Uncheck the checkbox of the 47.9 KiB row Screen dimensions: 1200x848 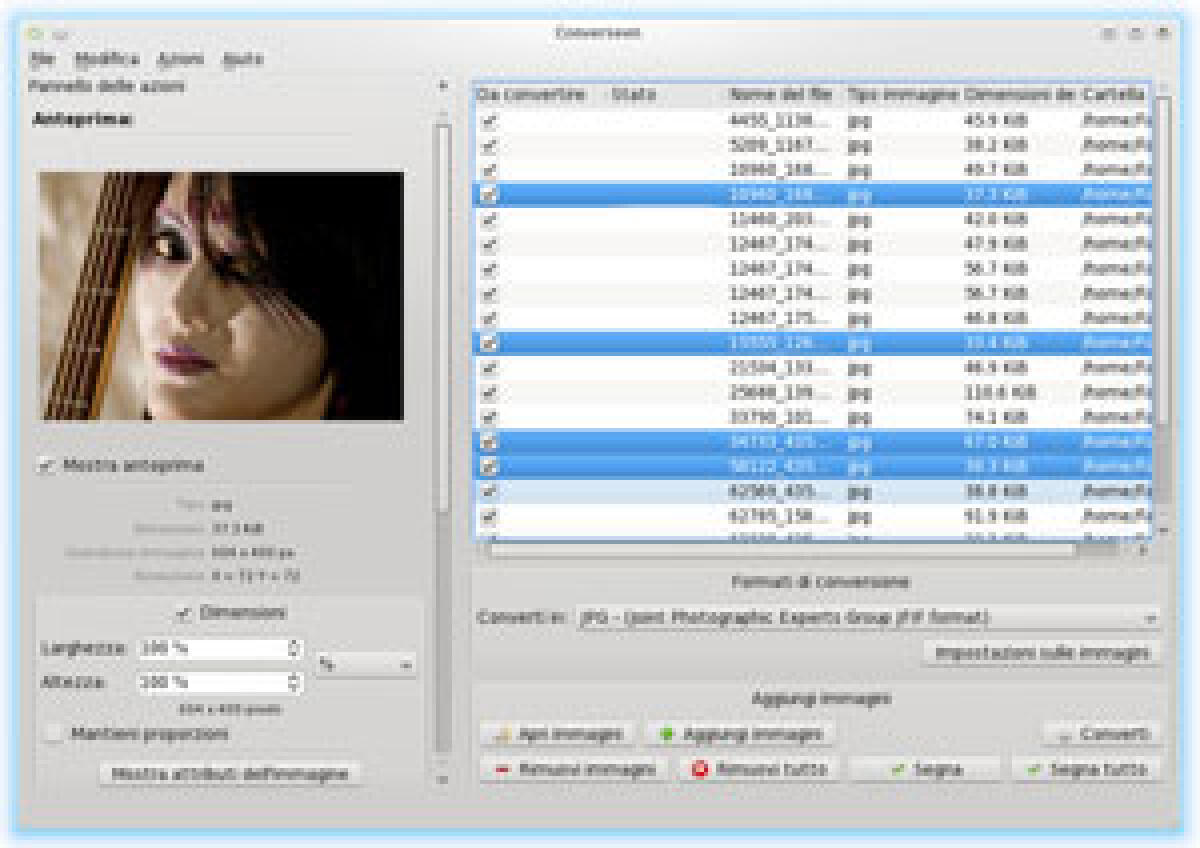[x=489, y=244]
